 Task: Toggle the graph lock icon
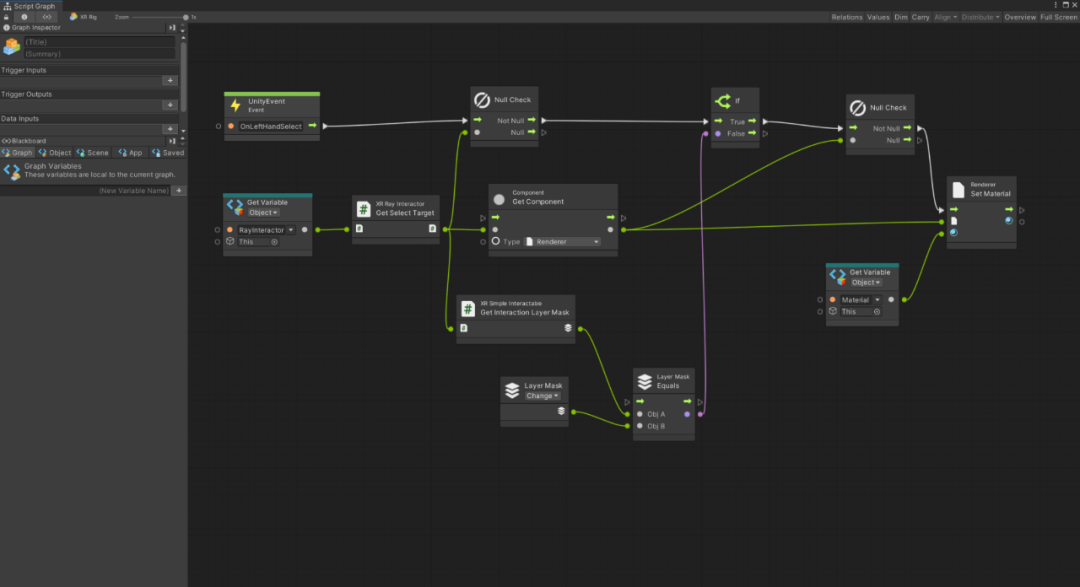pyautogui.click(x=6, y=17)
